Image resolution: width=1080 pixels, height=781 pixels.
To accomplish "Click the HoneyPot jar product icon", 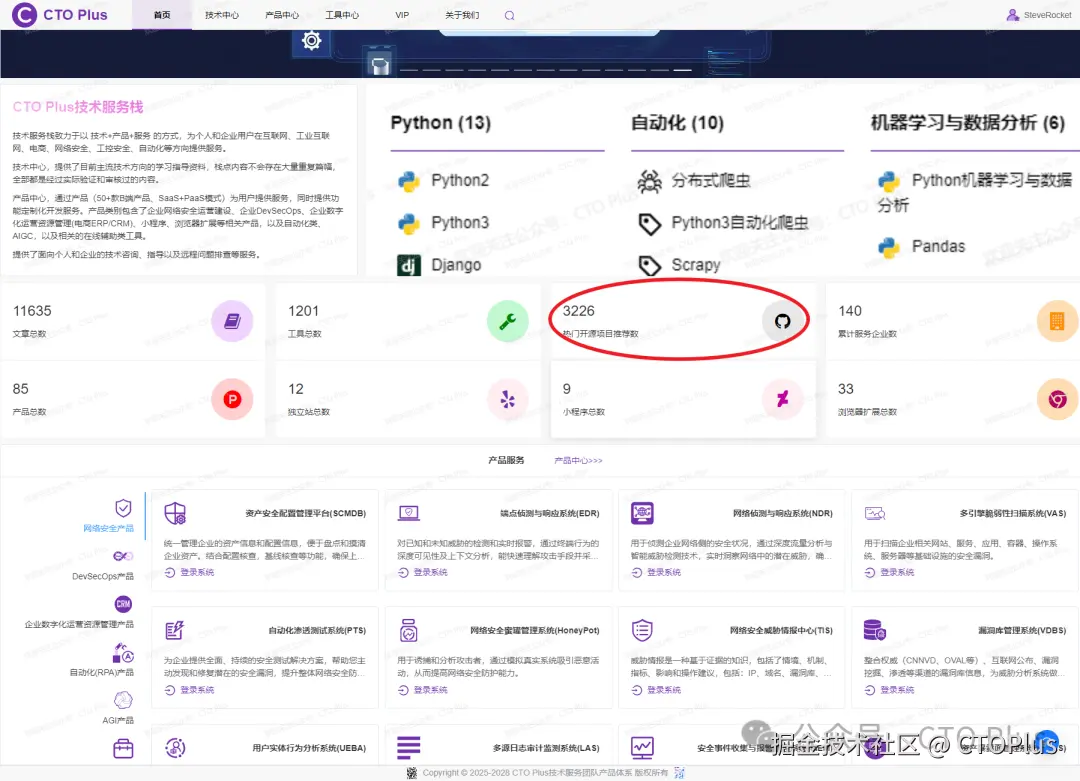I will click(x=408, y=630).
